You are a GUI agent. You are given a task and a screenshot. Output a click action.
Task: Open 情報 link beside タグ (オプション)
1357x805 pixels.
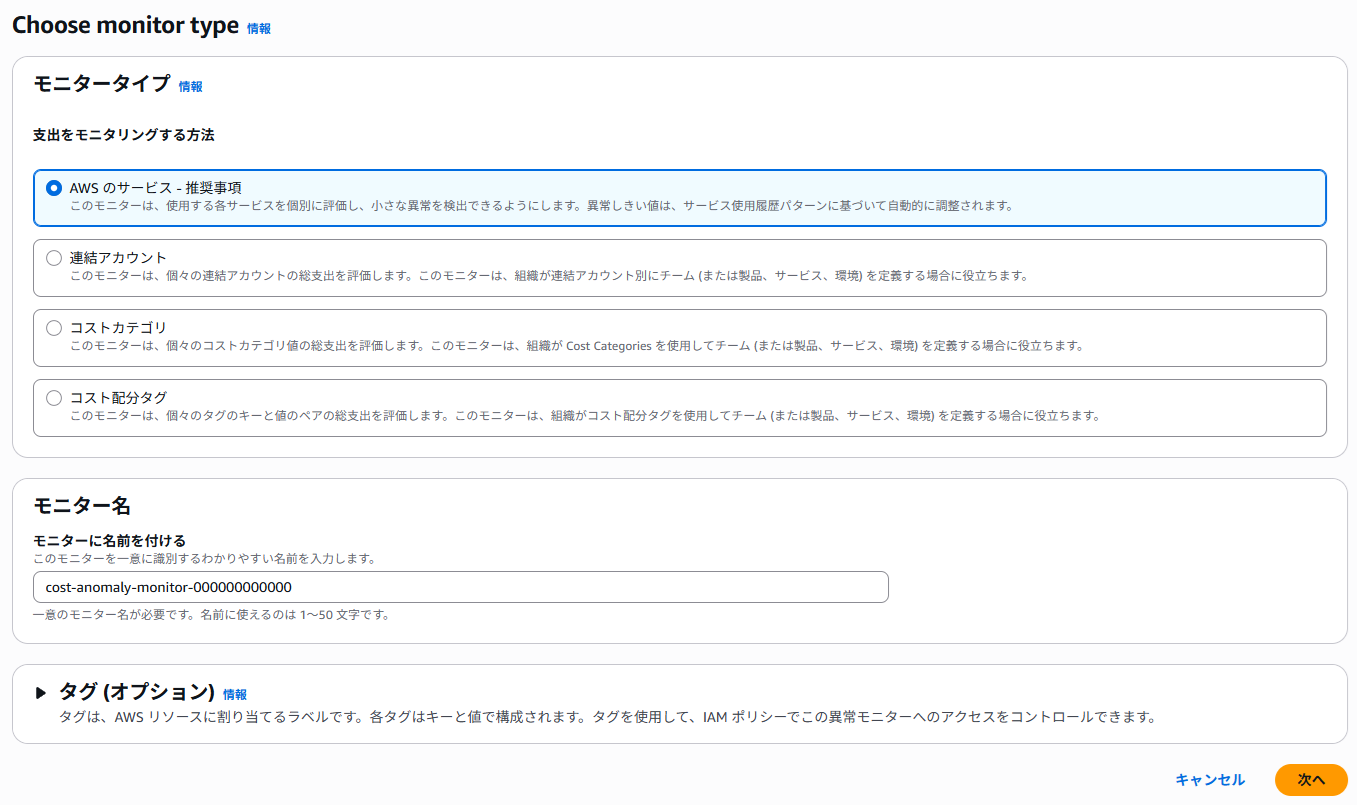tap(235, 694)
